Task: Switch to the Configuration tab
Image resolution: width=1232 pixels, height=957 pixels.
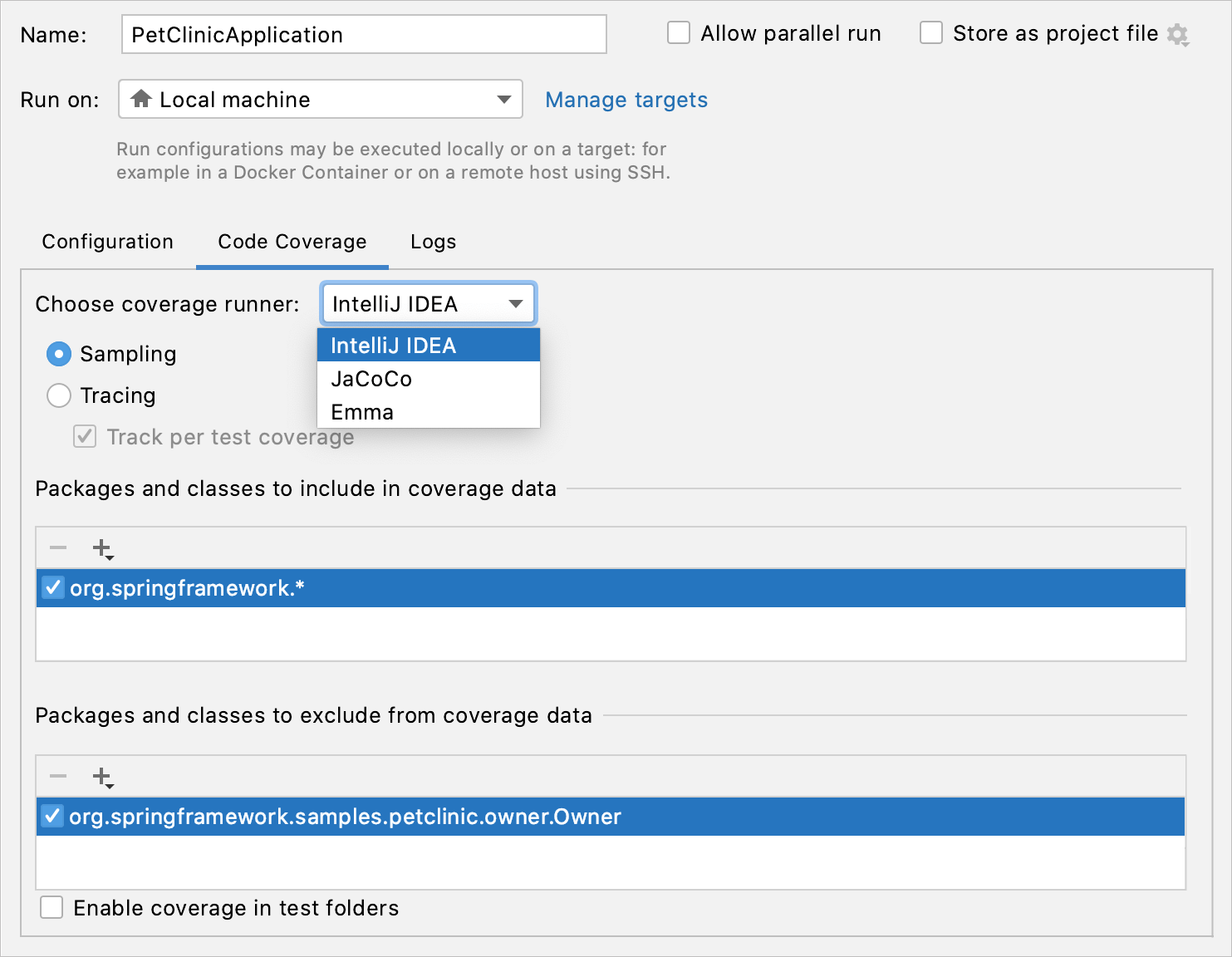Action: pyautogui.click(x=107, y=242)
